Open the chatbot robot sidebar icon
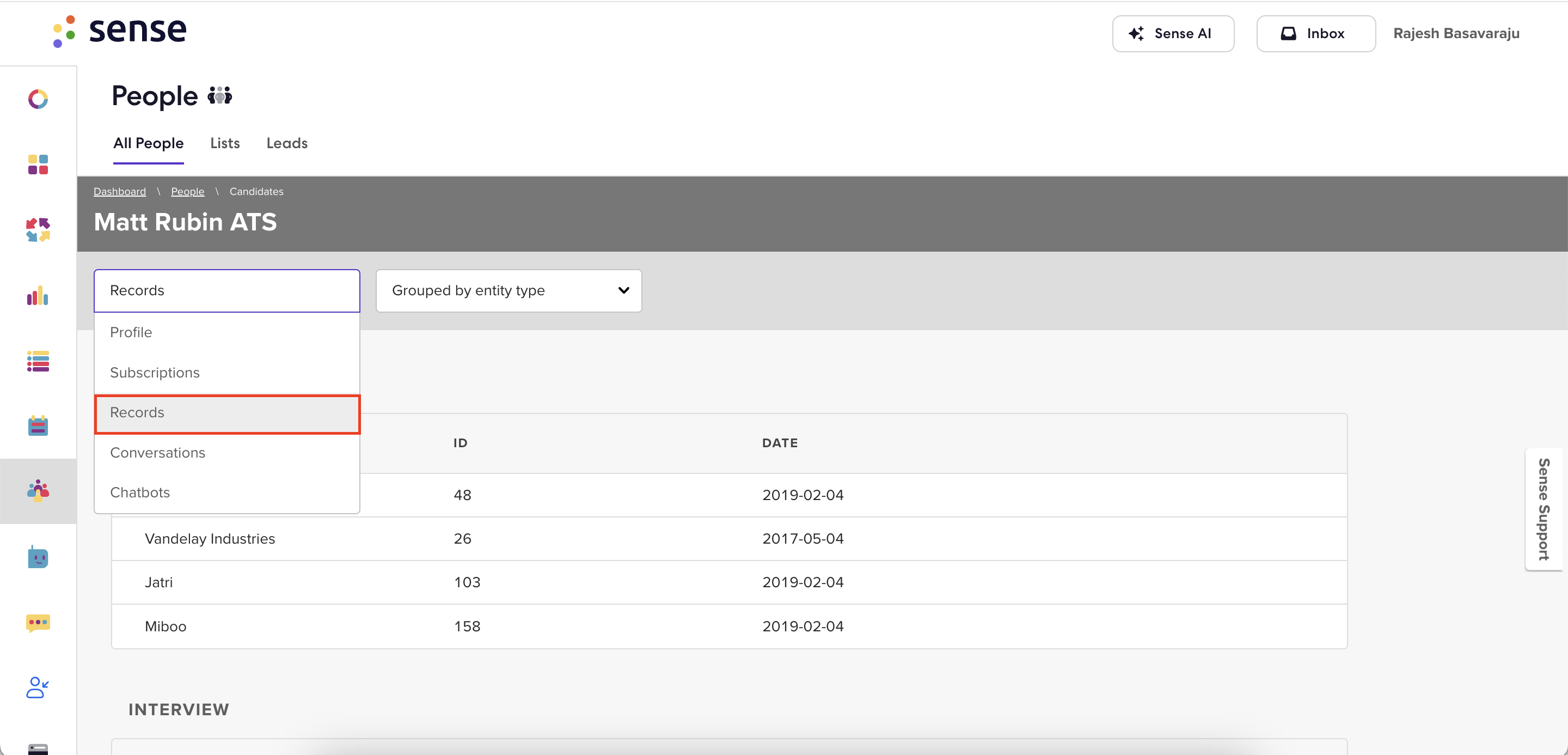This screenshot has width=1568, height=755. coord(38,557)
